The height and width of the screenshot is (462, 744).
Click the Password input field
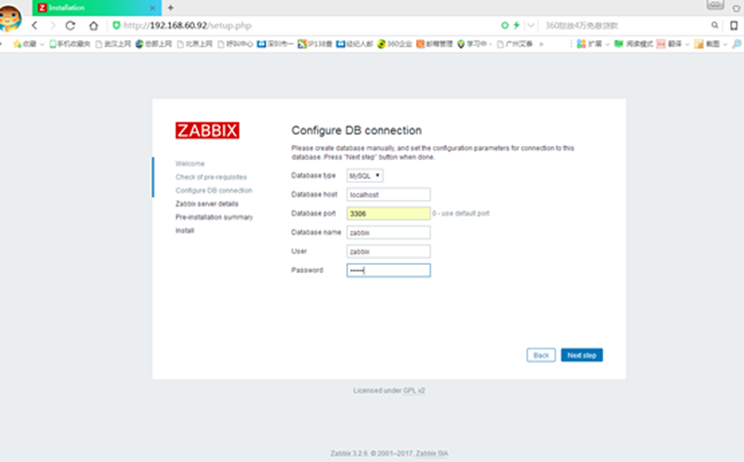pos(389,270)
